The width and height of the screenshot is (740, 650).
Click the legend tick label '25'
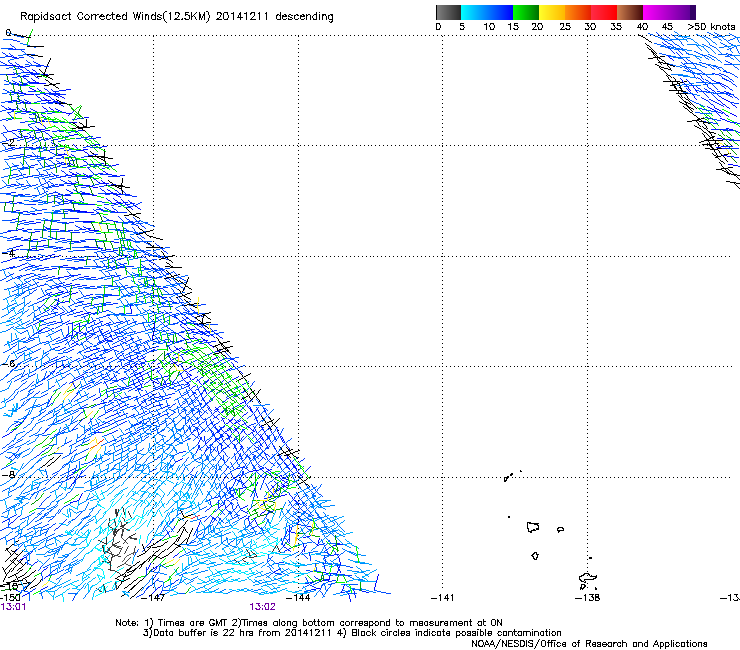pos(565,27)
